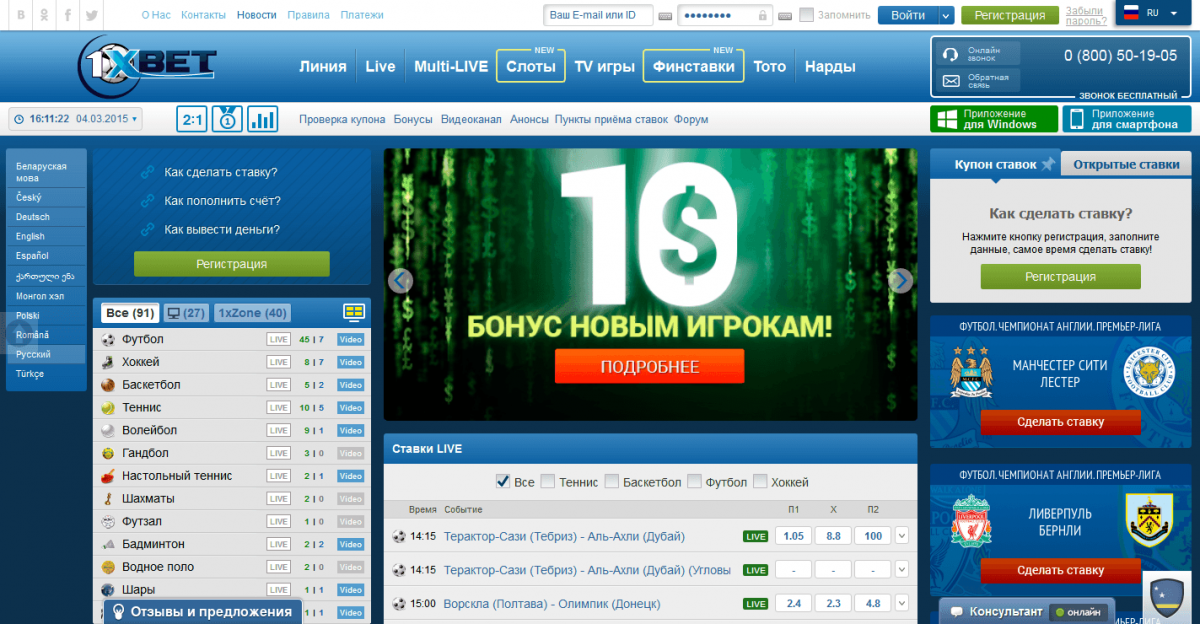Image resolution: width=1200 pixels, height=624 pixels.
Task: Expand odds for Ворскла - Олимпик match
Action: click(901, 604)
